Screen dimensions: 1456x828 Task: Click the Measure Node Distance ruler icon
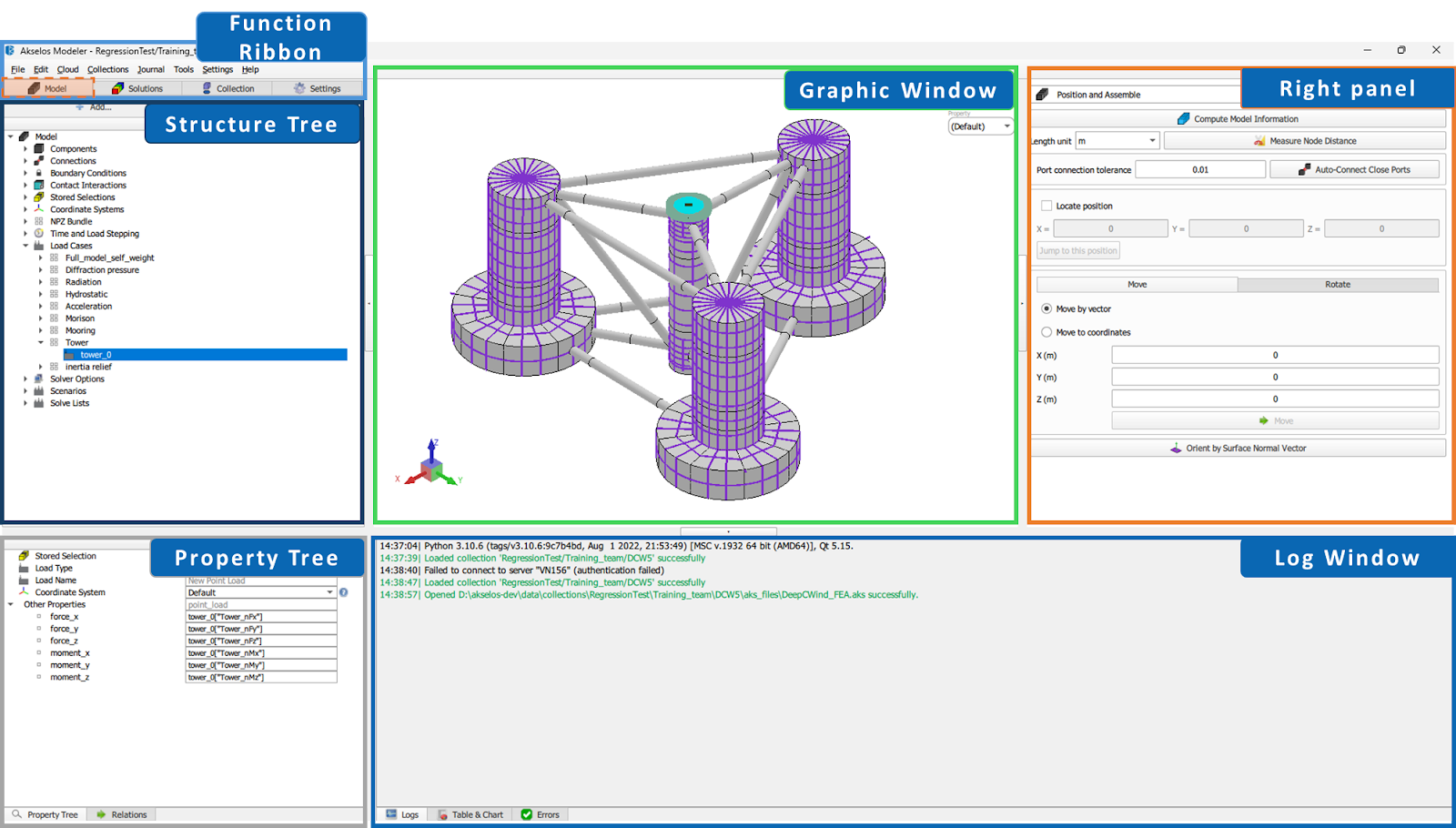[1259, 141]
